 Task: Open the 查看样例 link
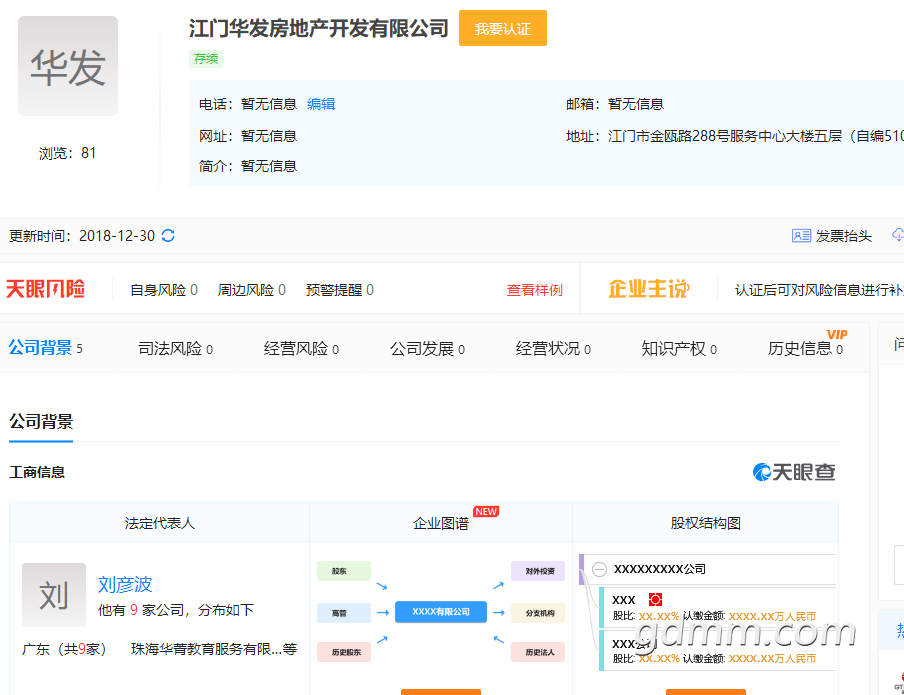click(534, 290)
